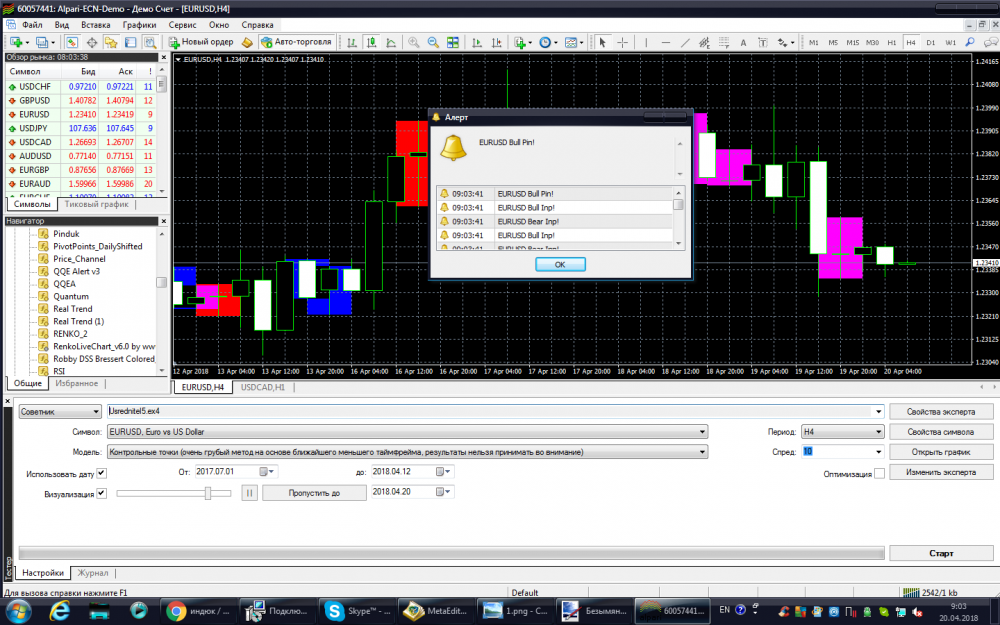The image size is (1000, 625).
Task: Open search magnifier in toolbar
Action: (x=970, y=42)
